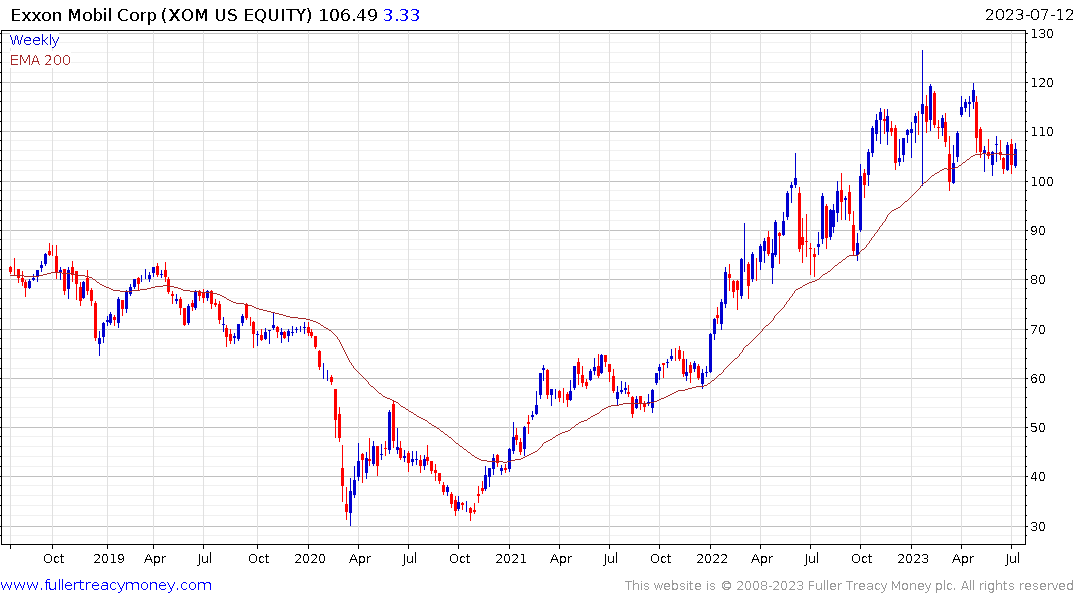Click the 'Oct' label just before 2021
The height and width of the screenshot is (600, 1075).
point(459,559)
